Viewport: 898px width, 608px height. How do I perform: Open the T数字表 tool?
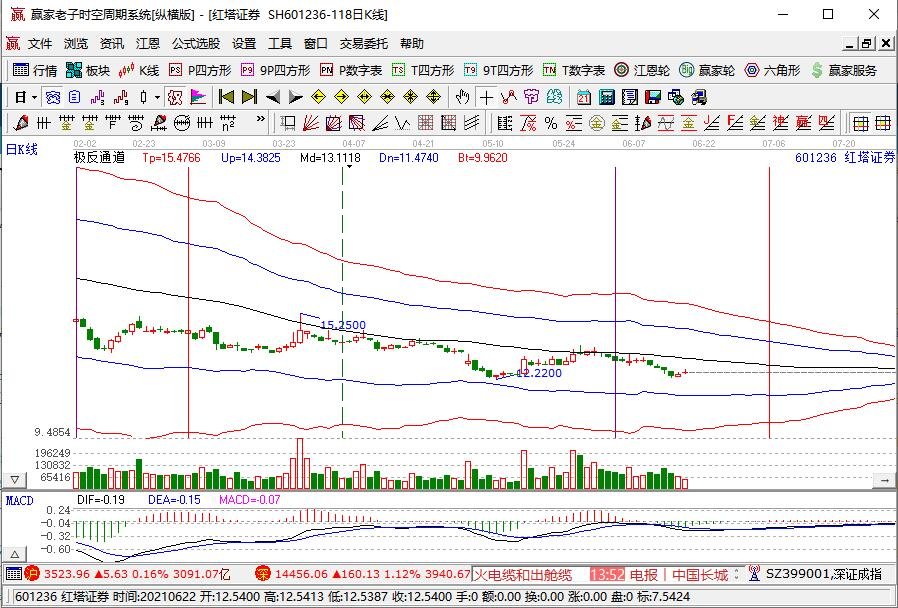[574, 70]
